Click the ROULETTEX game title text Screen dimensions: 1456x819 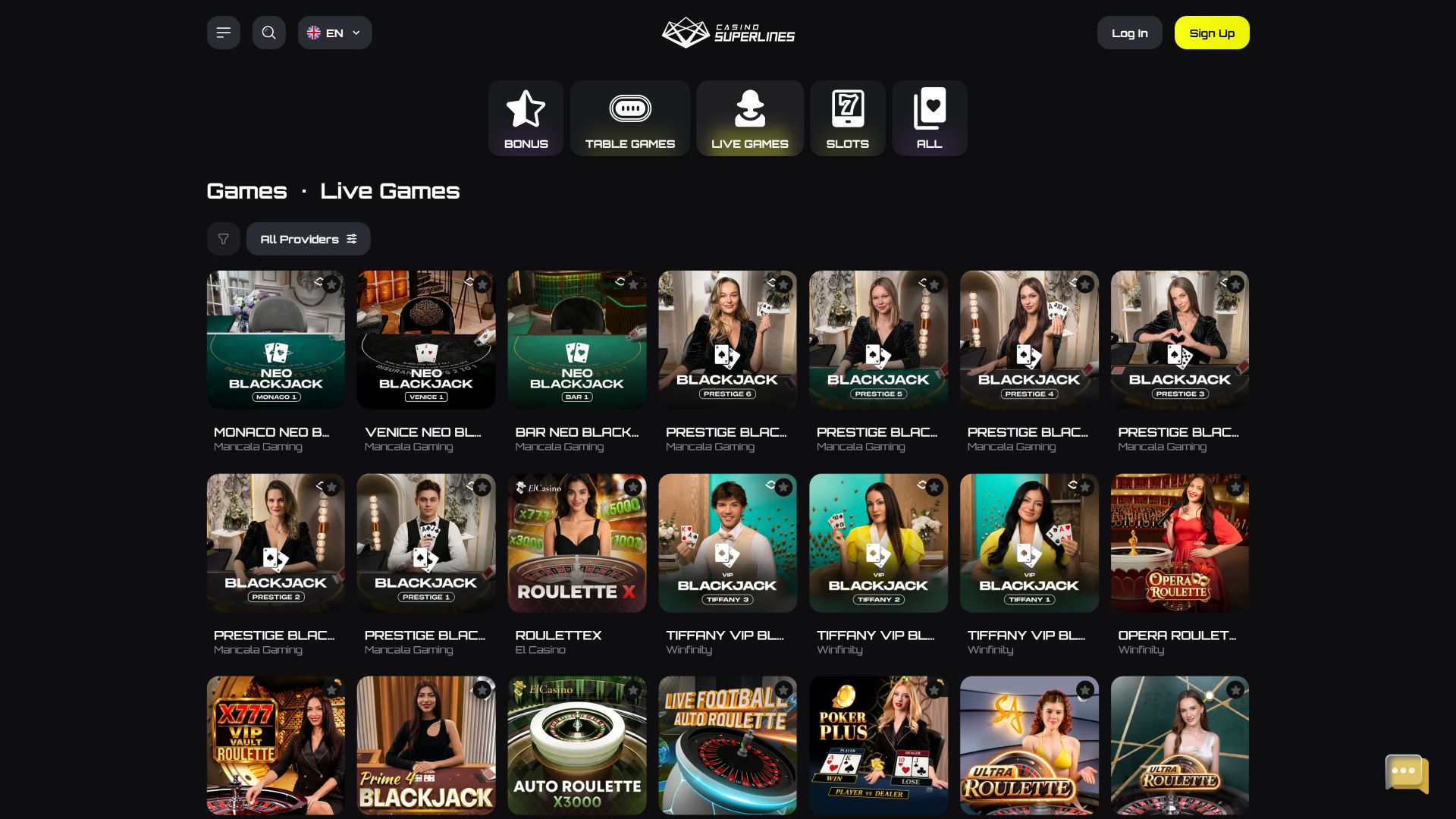click(558, 635)
